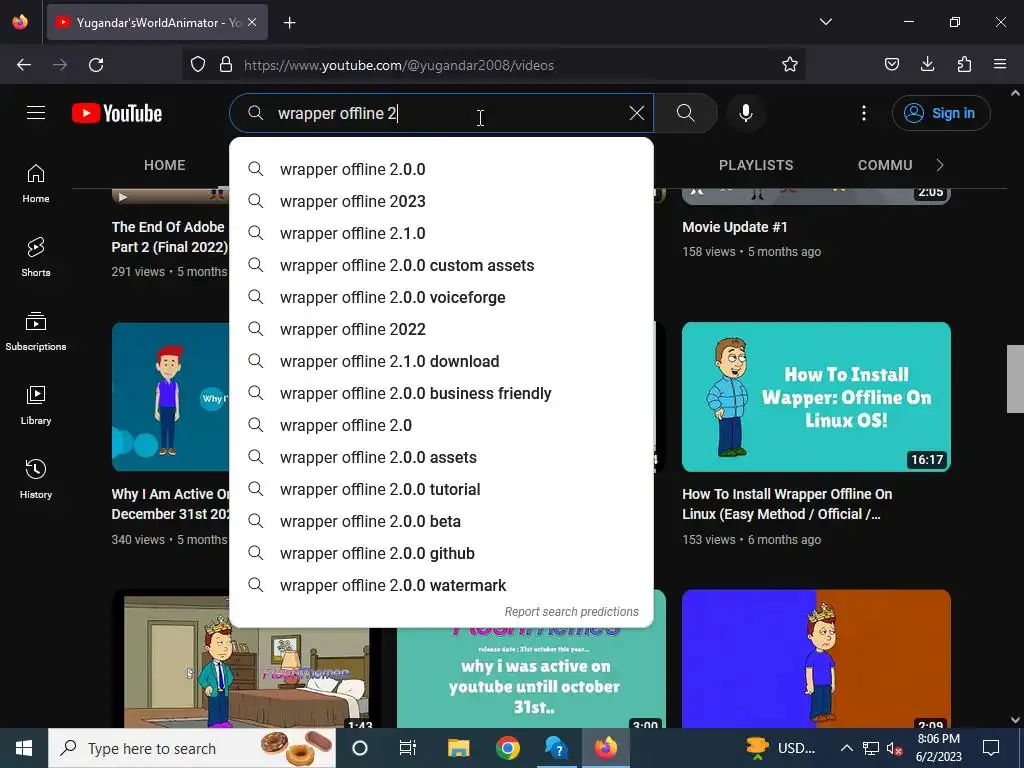Screen dimensions: 1024x768
Task: Click the site padlock icon
Action: pyautogui.click(x=226, y=65)
